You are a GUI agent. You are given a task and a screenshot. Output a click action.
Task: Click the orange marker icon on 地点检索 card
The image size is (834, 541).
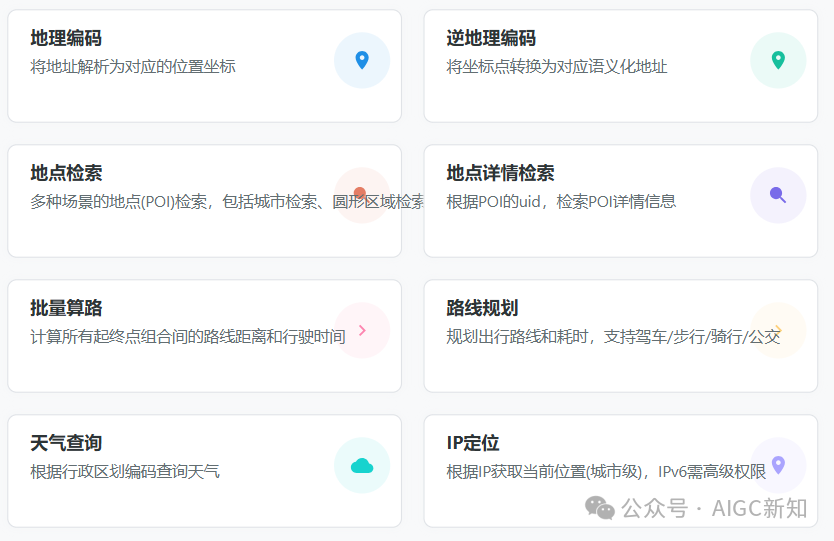tap(360, 193)
